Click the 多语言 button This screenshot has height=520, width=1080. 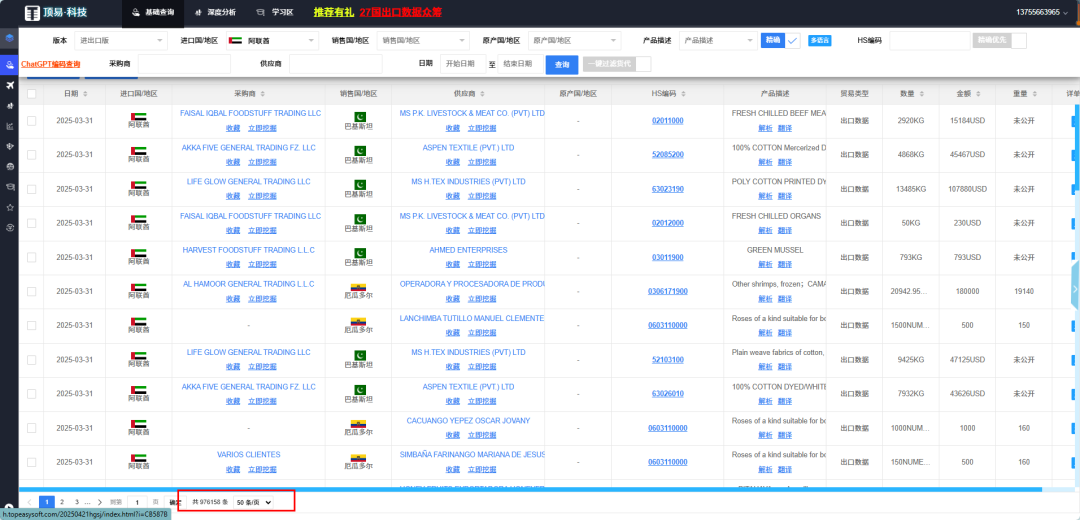(820, 41)
